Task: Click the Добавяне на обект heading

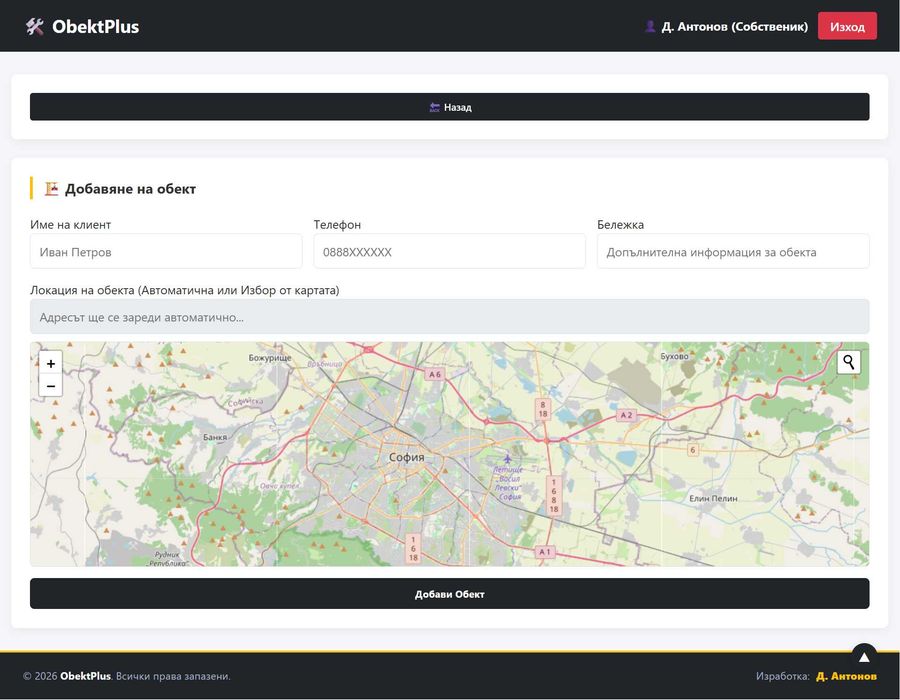Action: pos(130,189)
